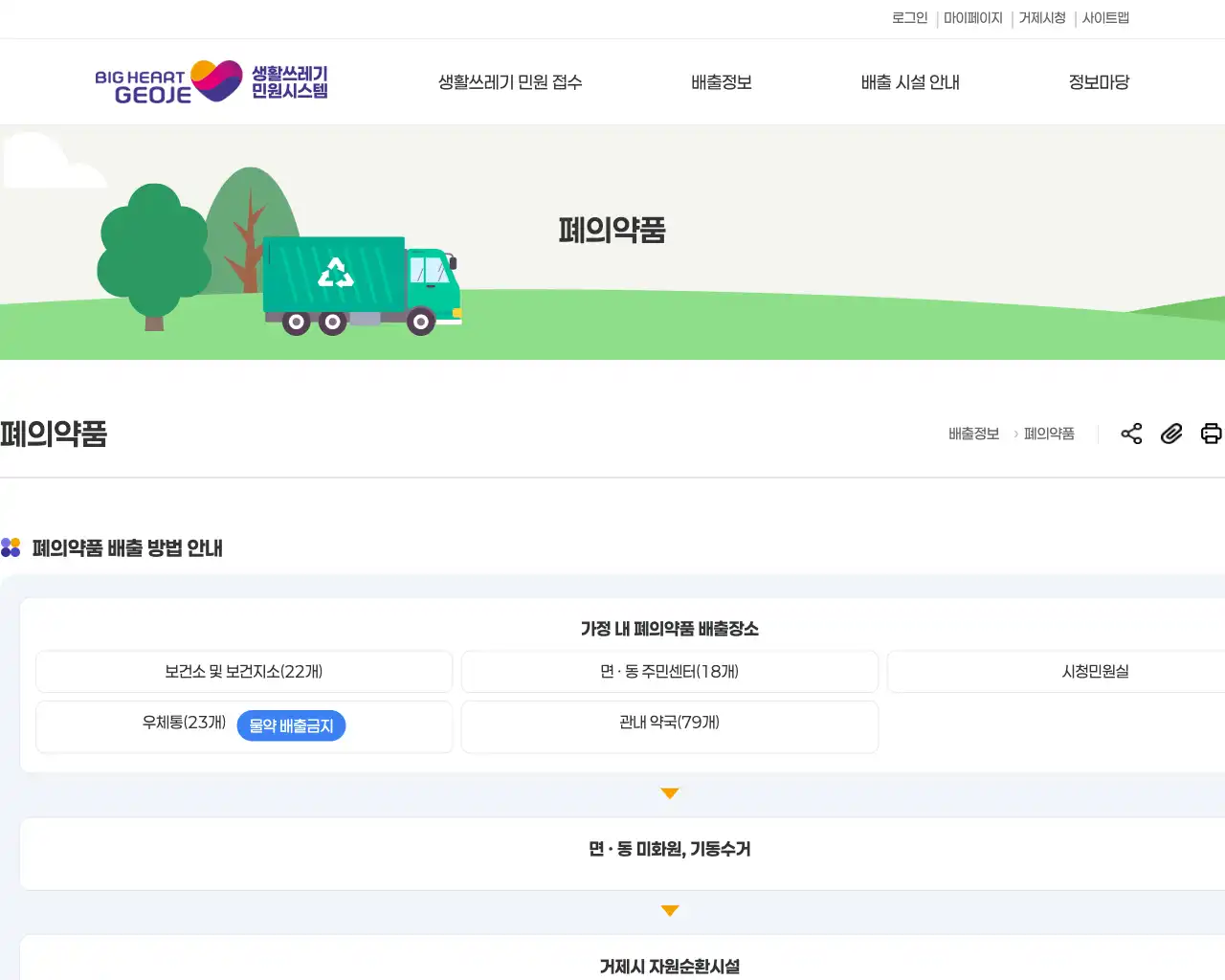Click the 배출정보 breadcrumb
Viewport: 1225px width, 980px height.
973,434
